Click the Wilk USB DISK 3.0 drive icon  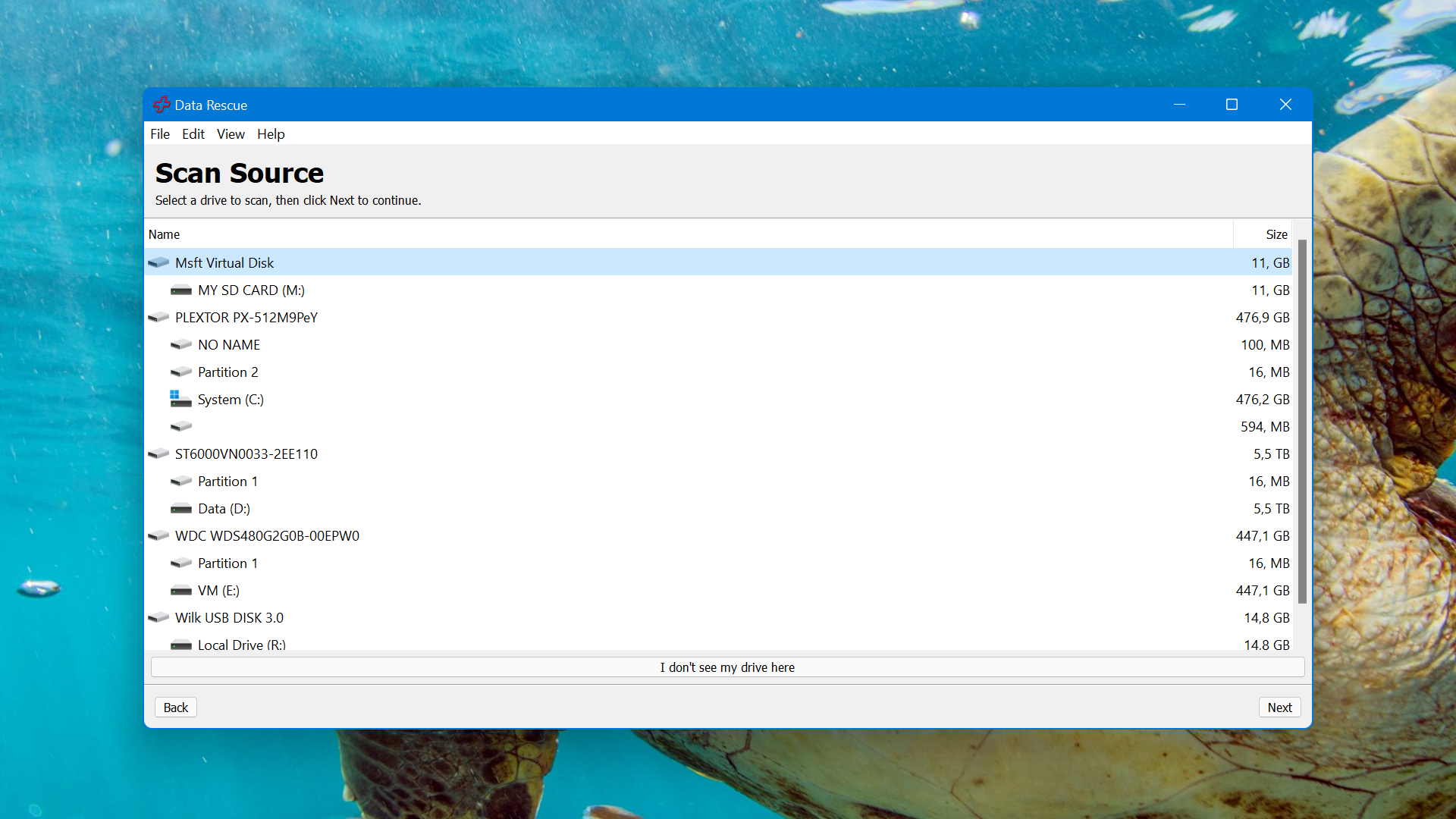click(158, 617)
